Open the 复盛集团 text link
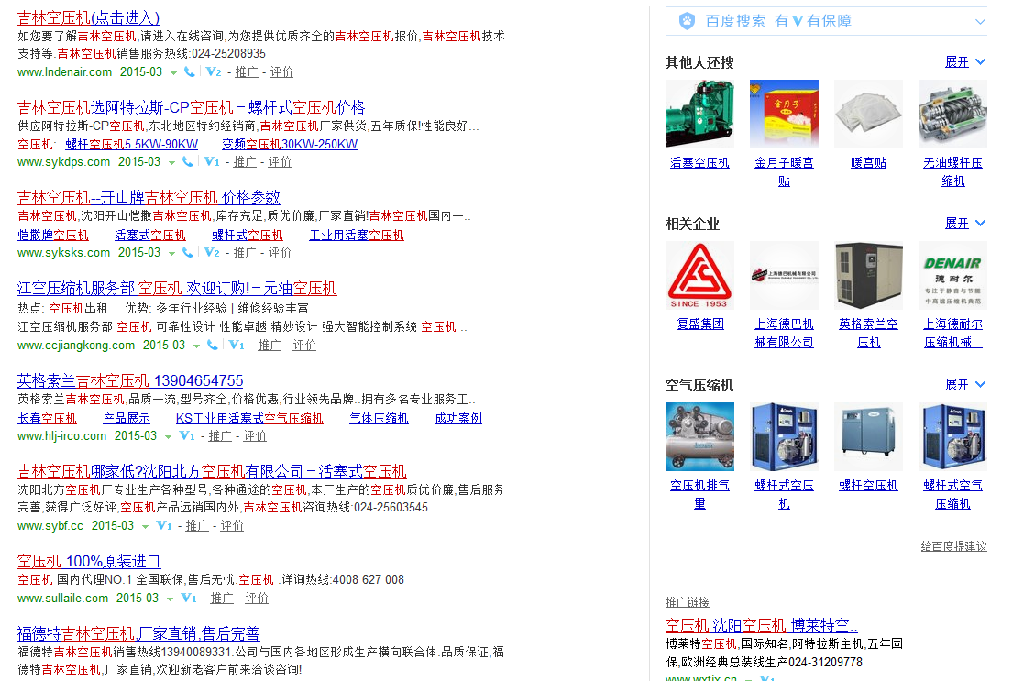Viewport: 1024px width, 681px height. (700, 324)
